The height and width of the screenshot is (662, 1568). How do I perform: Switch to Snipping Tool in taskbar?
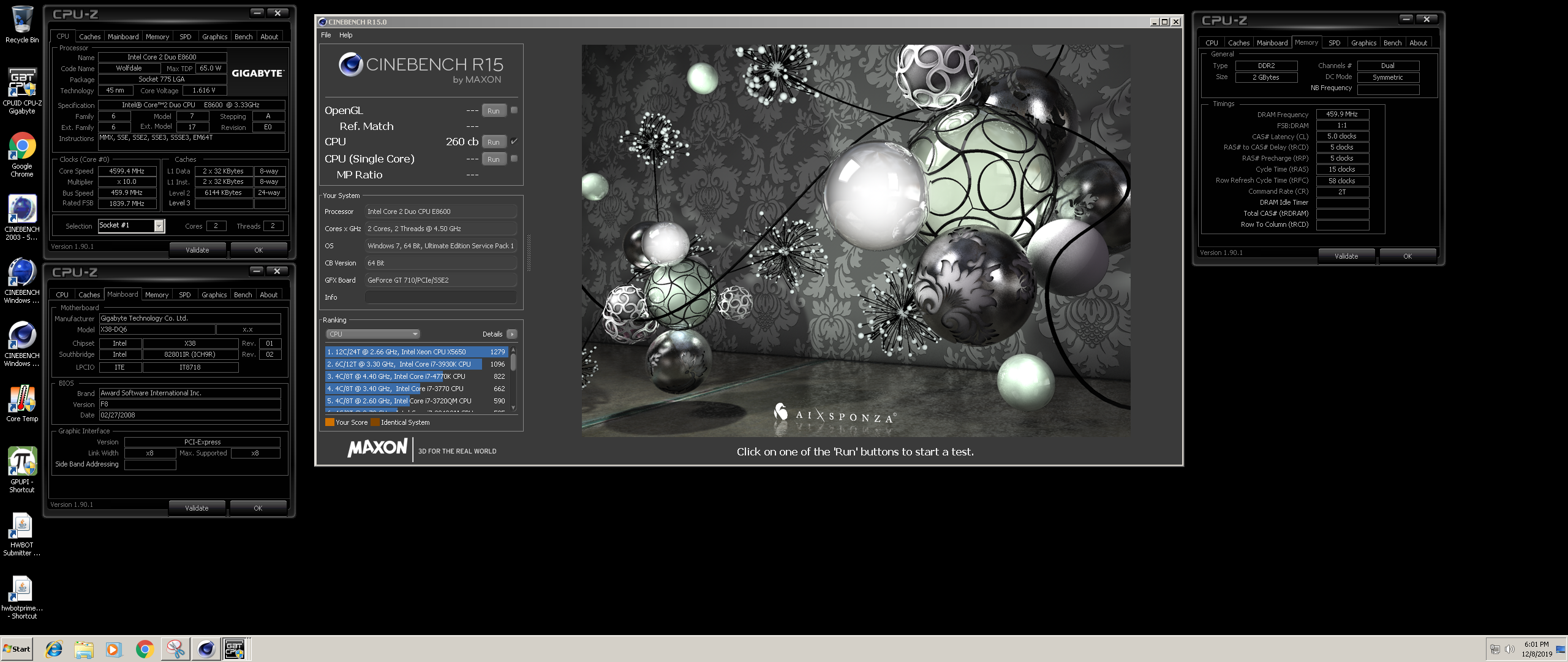pyautogui.click(x=176, y=649)
